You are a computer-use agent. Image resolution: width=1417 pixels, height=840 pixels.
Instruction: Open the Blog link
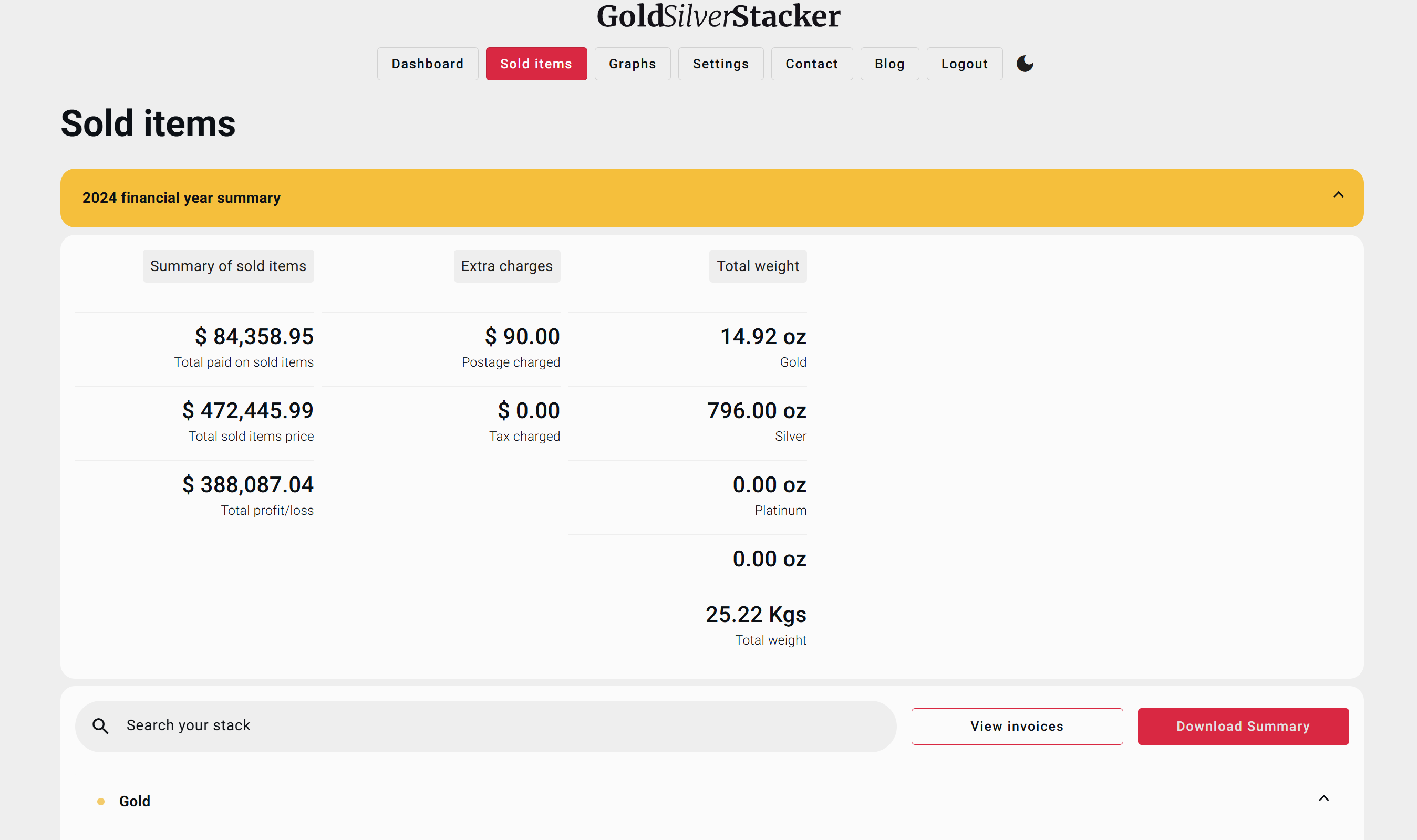[889, 64]
